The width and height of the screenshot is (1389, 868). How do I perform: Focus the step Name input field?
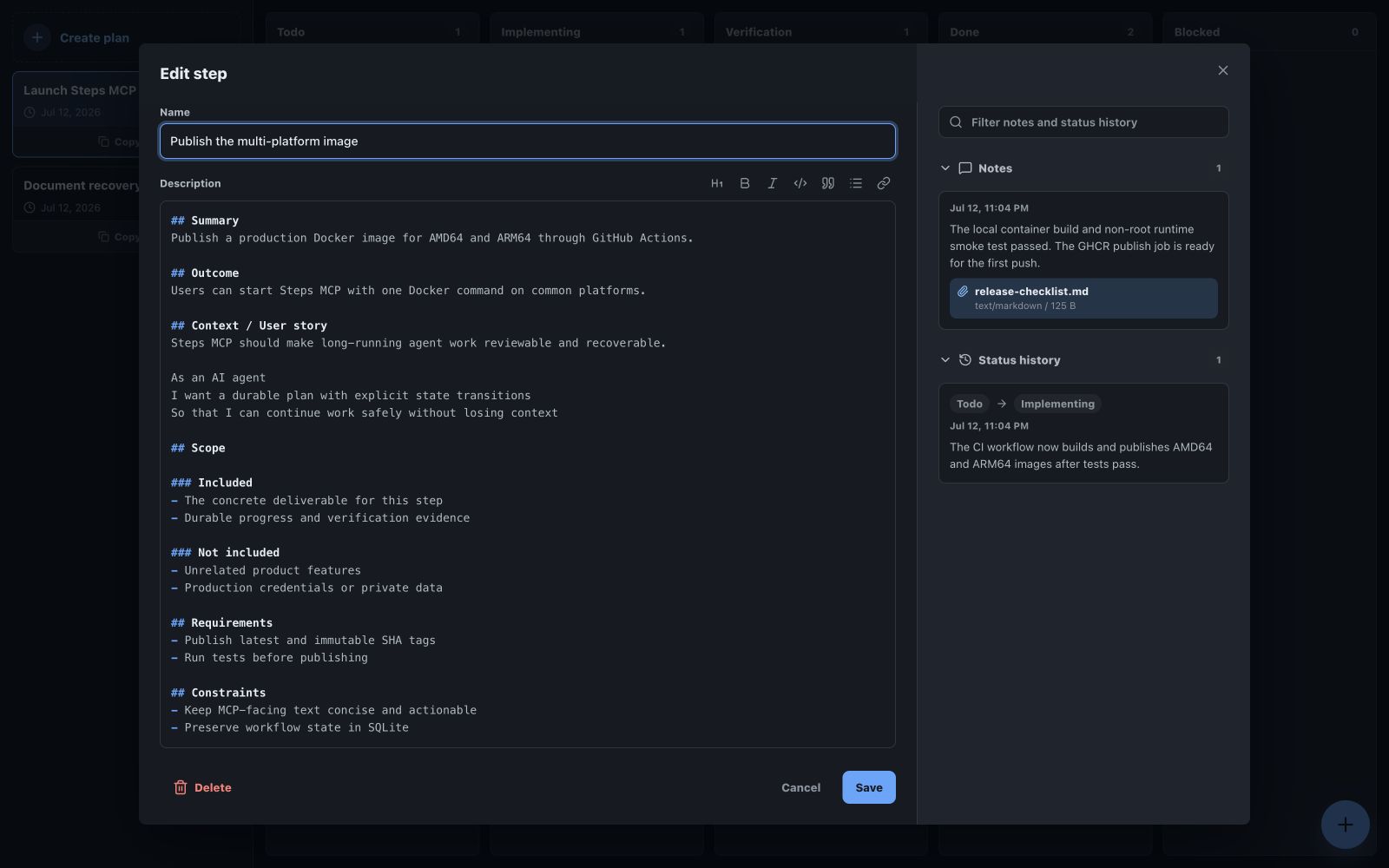click(x=528, y=141)
